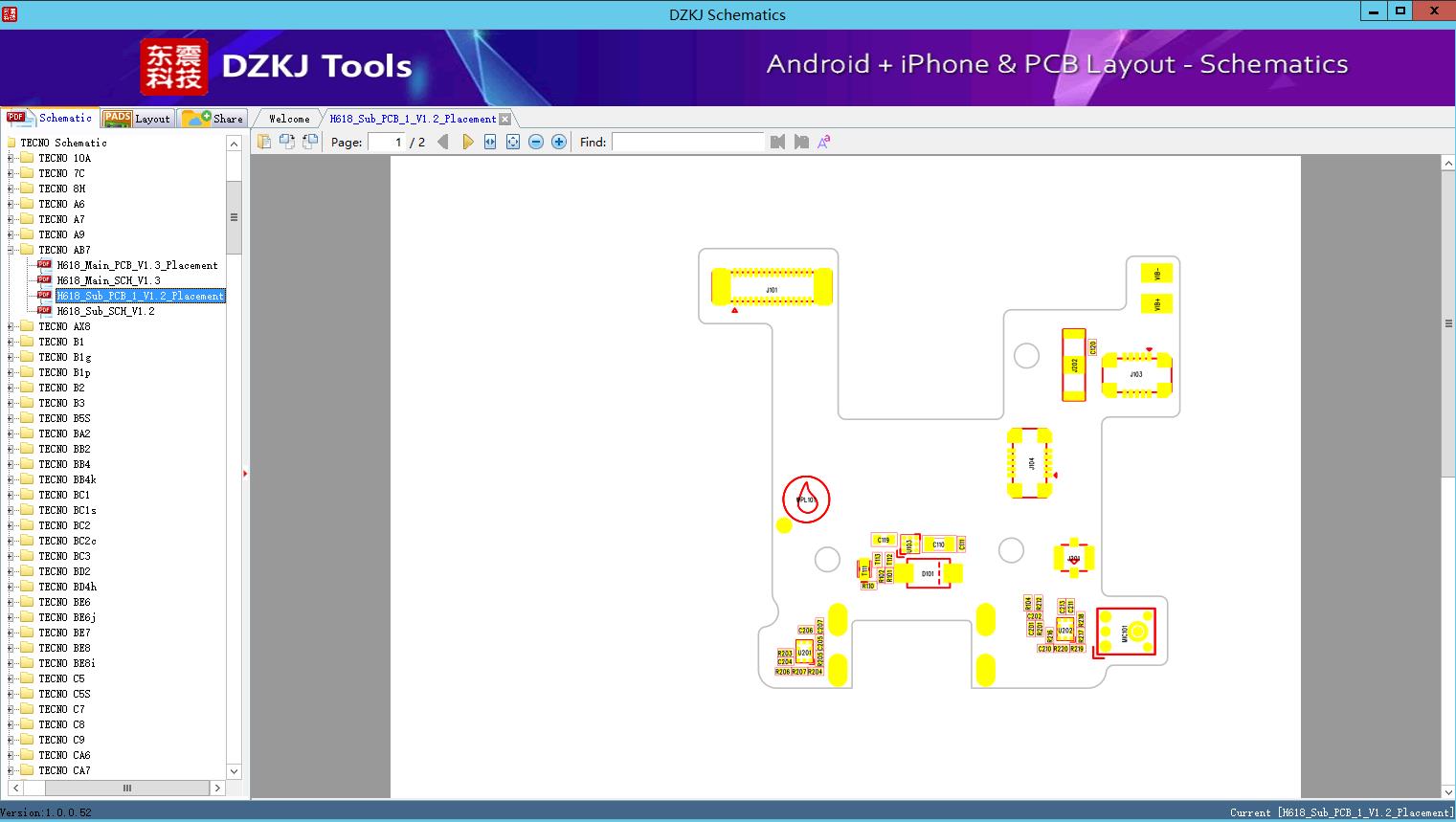Select the TECNO C5S folder
This screenshot has height=822, width=1456.
[64, 694]
